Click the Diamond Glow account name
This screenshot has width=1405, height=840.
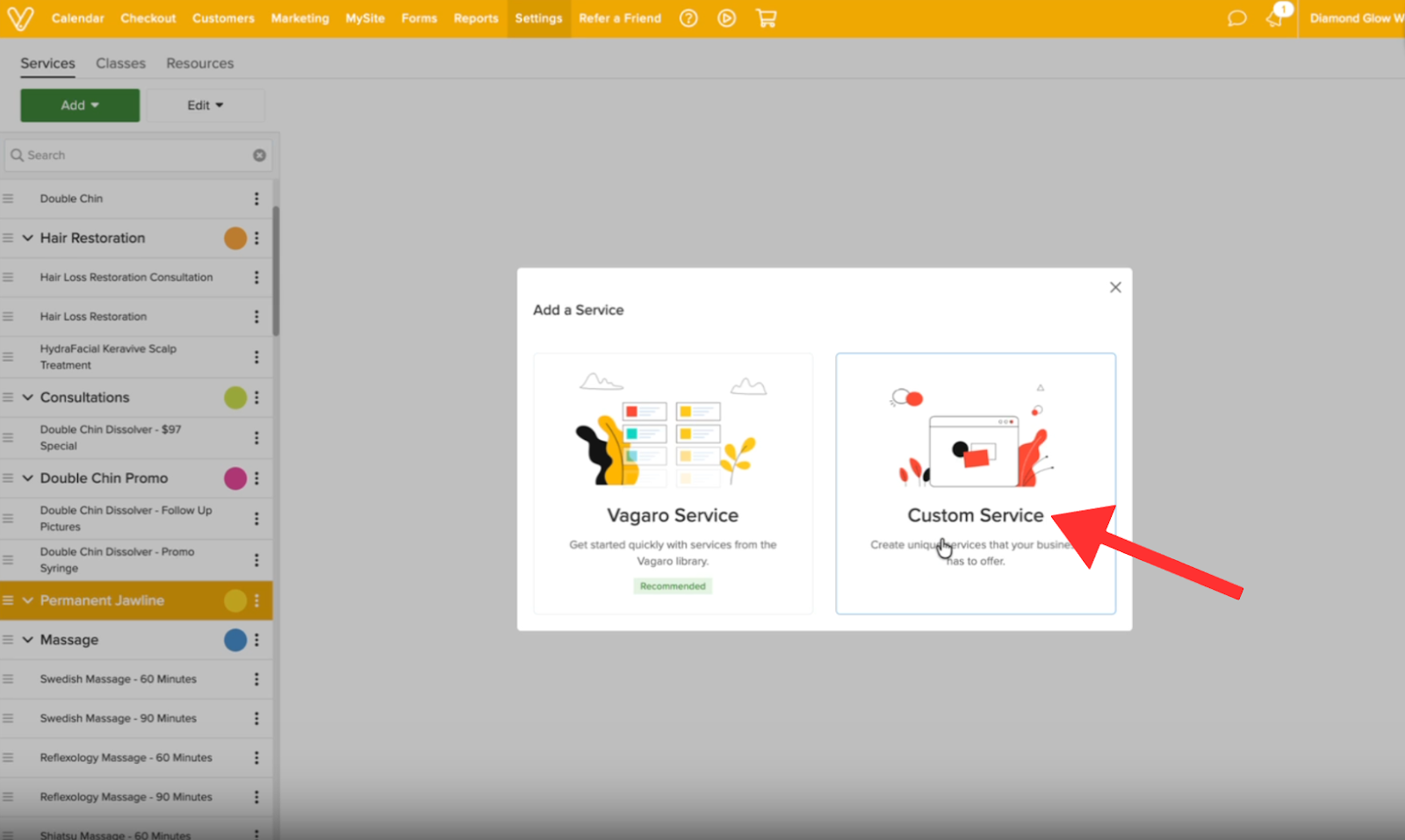click(x=1357, y=18)
